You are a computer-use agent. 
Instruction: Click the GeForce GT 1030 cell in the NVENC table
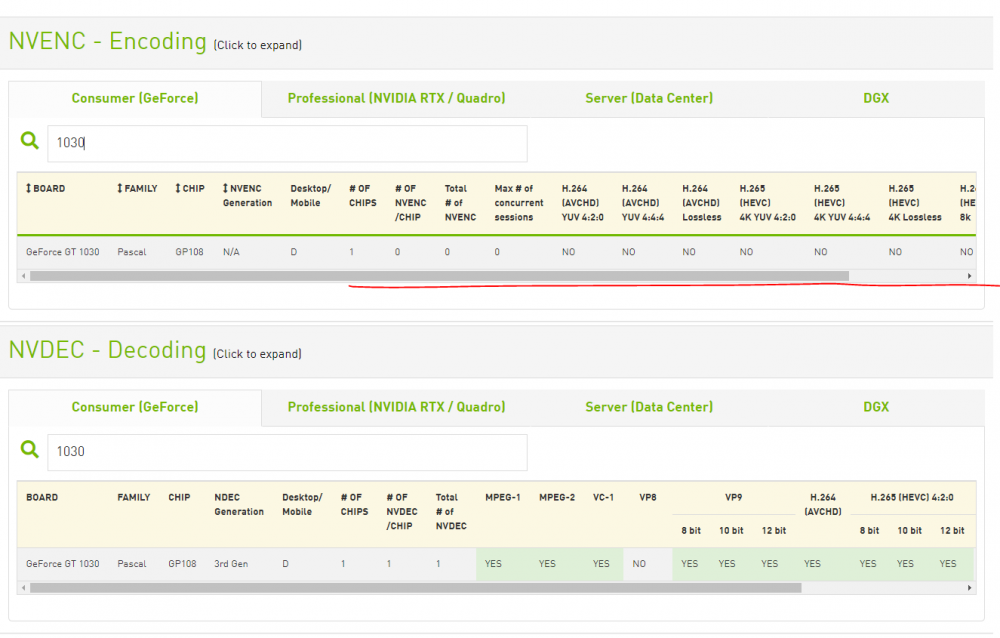click(x=62, y=252)
